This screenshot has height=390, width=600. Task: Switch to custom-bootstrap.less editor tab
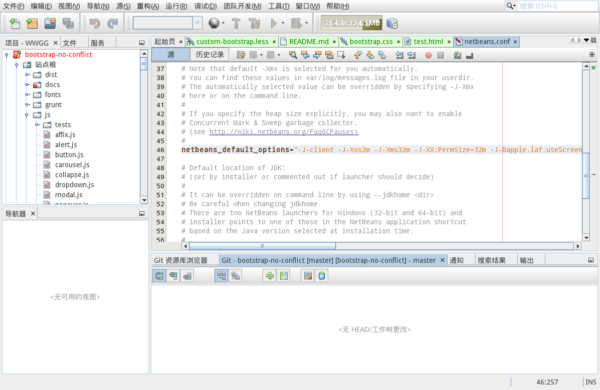(232, 42)
